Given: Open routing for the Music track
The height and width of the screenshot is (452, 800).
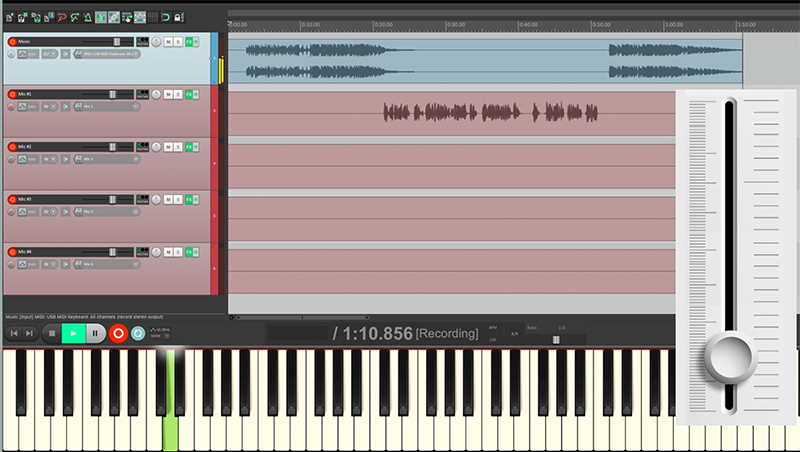Looking at the screenshot, I should tap(143, 41).
